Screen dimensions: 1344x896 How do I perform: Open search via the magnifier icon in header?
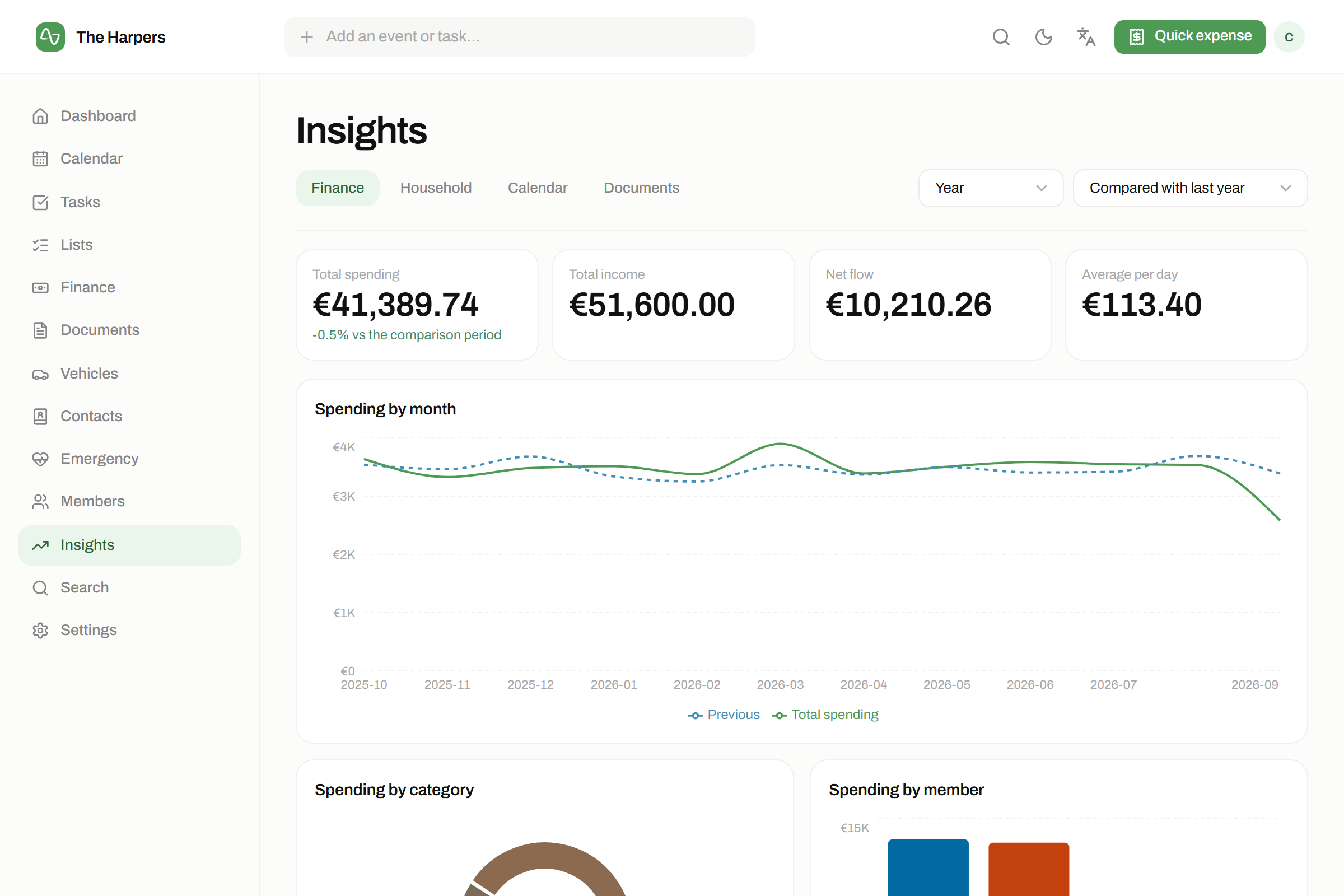click(x=1001, y=37)
